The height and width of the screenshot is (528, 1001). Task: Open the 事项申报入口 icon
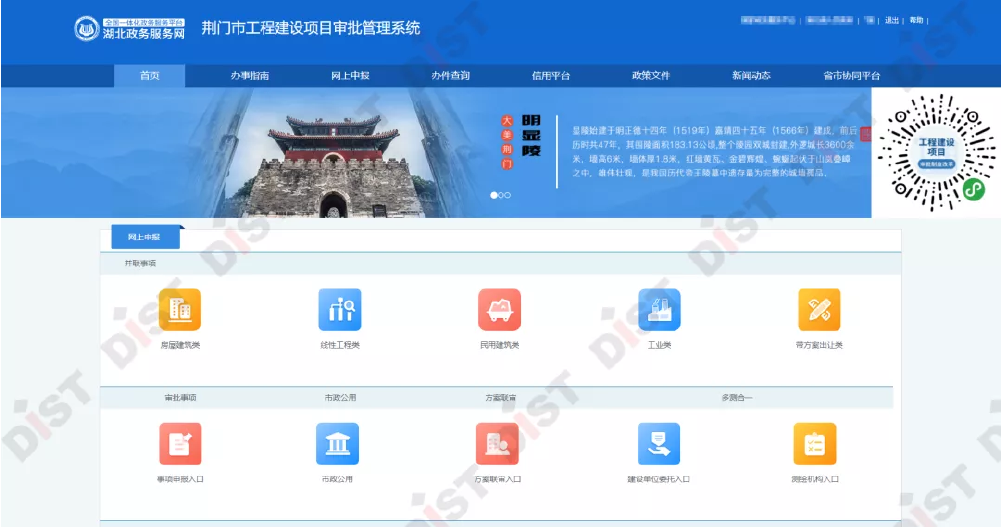point(180,444)
